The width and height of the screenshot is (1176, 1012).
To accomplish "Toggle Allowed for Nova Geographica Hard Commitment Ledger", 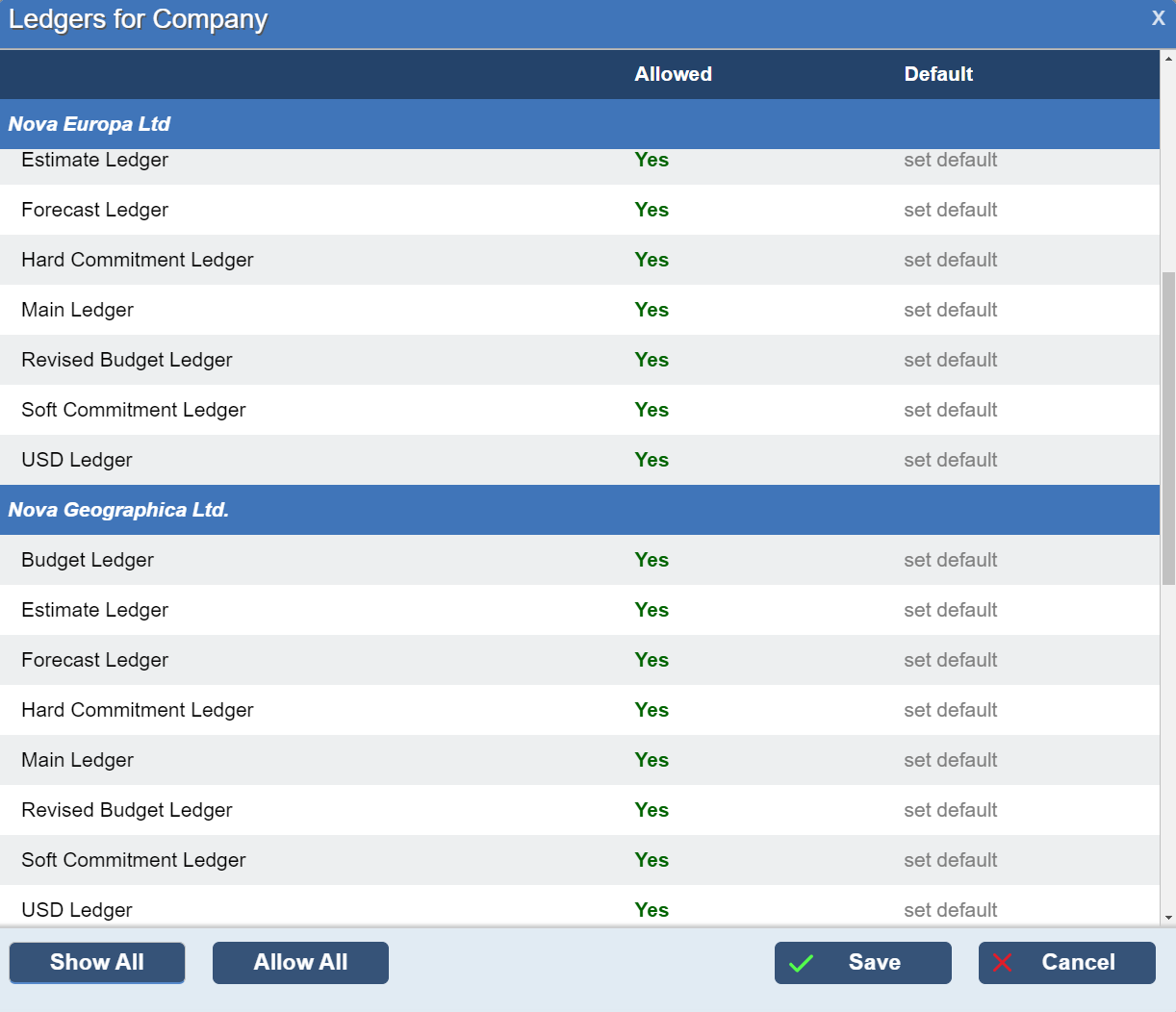I will (x=652, y=710).
